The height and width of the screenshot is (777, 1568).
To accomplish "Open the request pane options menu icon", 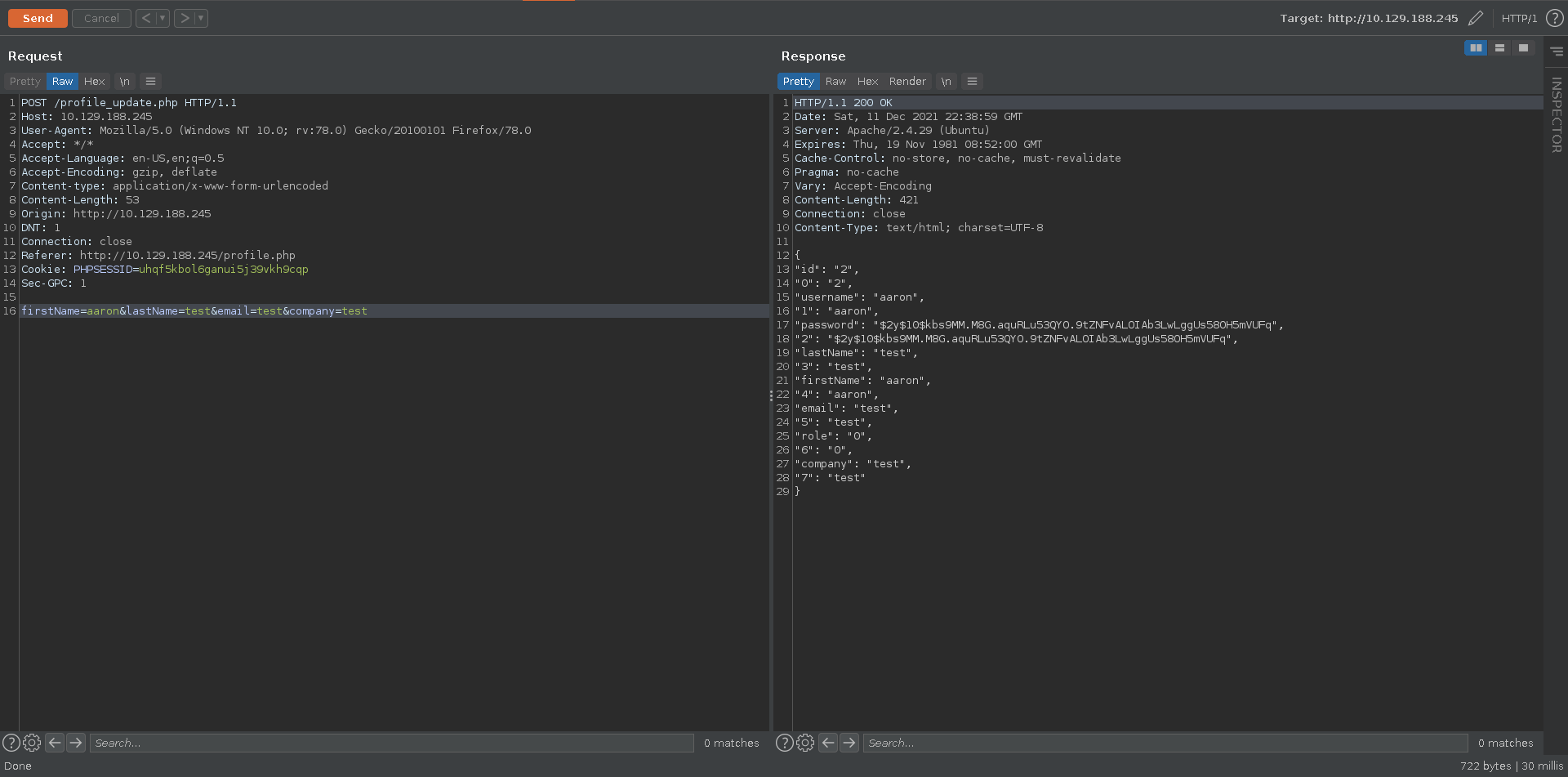I will click(150, 82).
